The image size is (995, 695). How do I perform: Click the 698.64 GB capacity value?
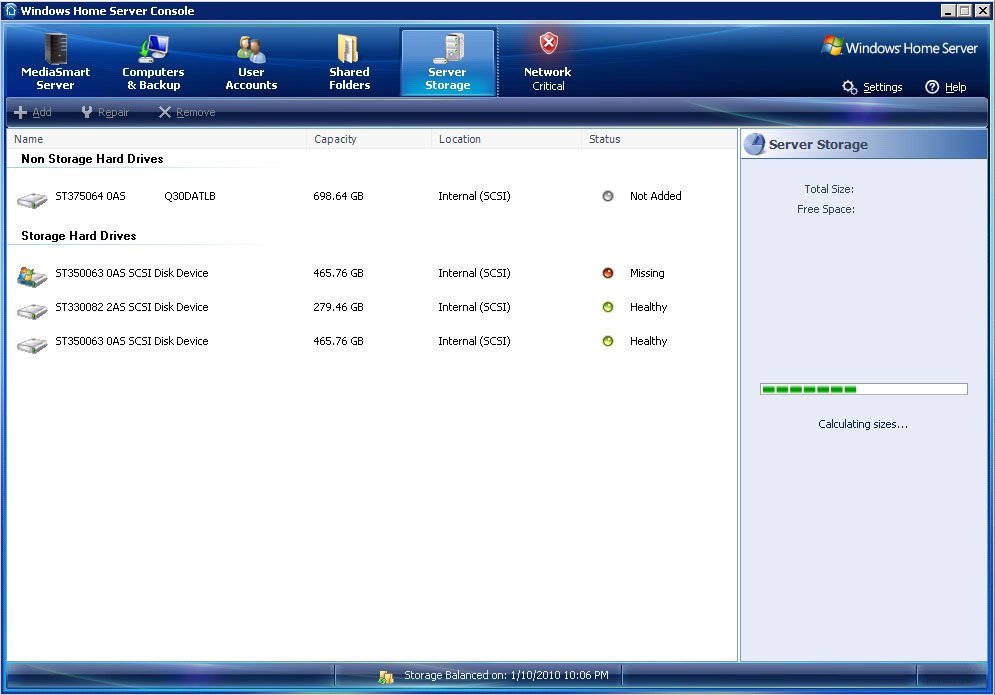[x=338, y=196]
